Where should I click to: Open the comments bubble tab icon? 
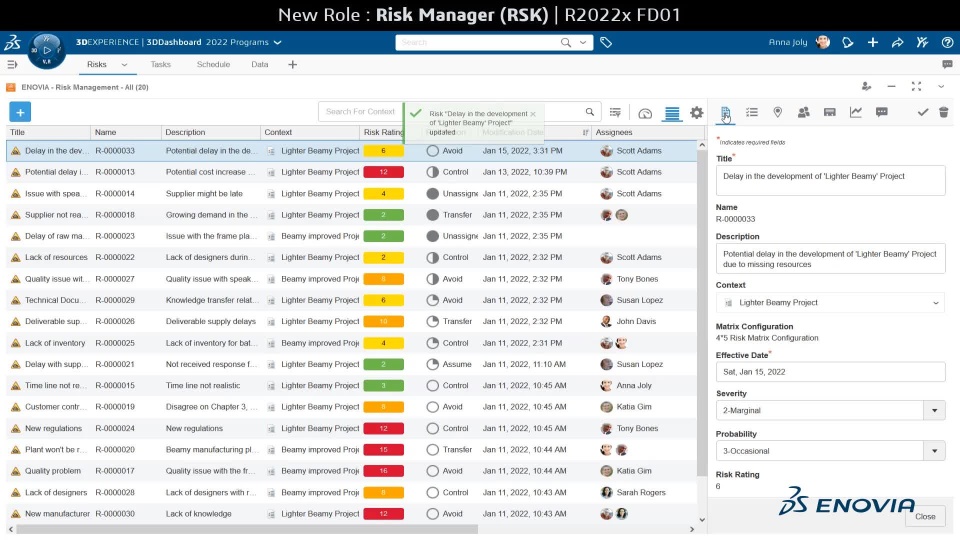click(x=882, y=112)
